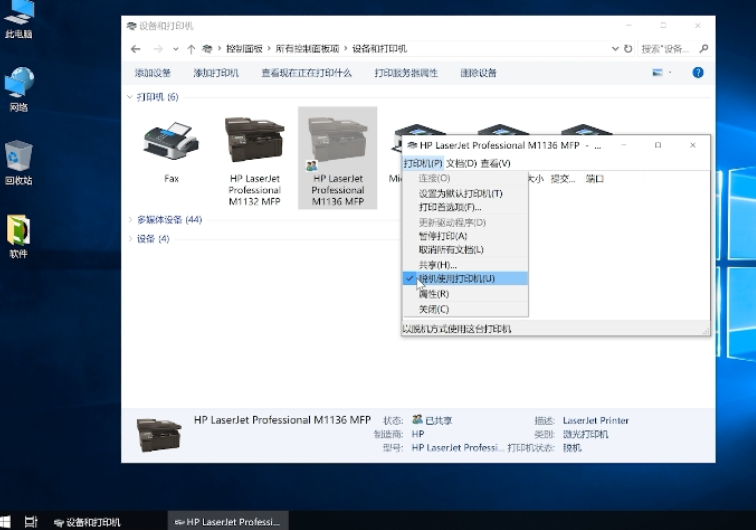This screenshot has width=756, height=530.
Task: Open the blue Help question mark icon
Action: point(698,73)
